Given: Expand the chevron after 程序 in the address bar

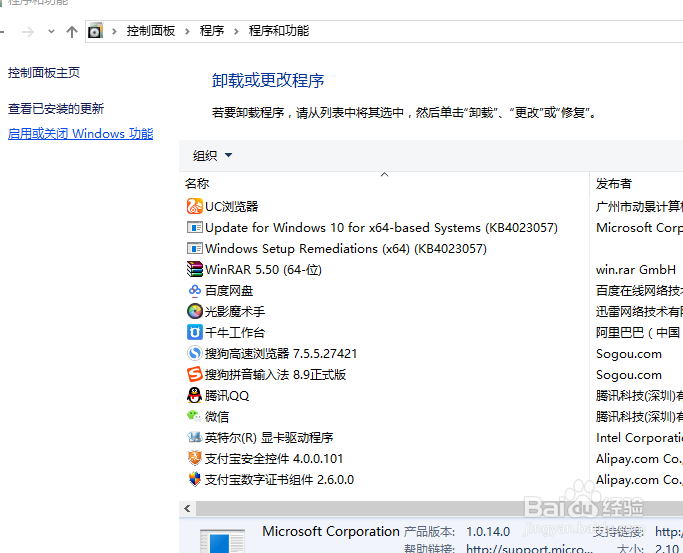Looking at the screenshot, I should tap(236, 31).
